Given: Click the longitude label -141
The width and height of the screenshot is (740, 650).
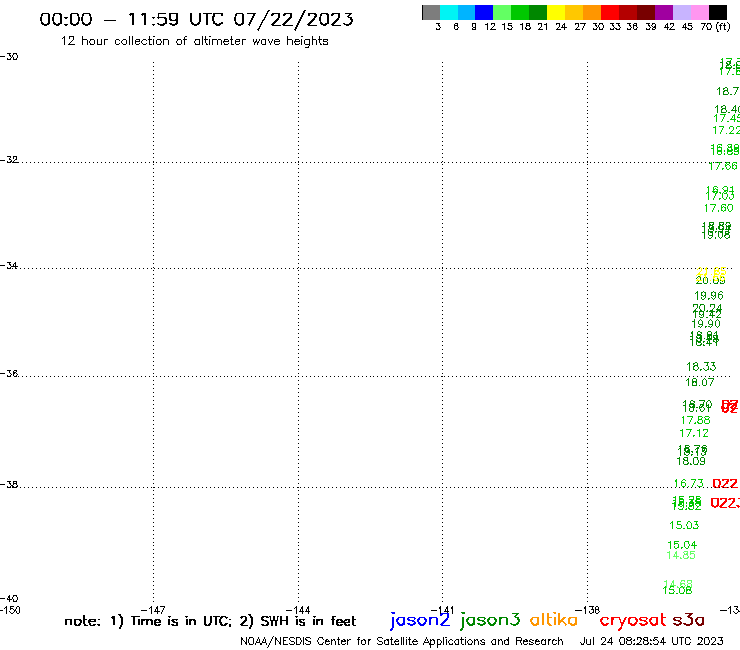Looking at the screenshot, I should click(x=442, y=610).
